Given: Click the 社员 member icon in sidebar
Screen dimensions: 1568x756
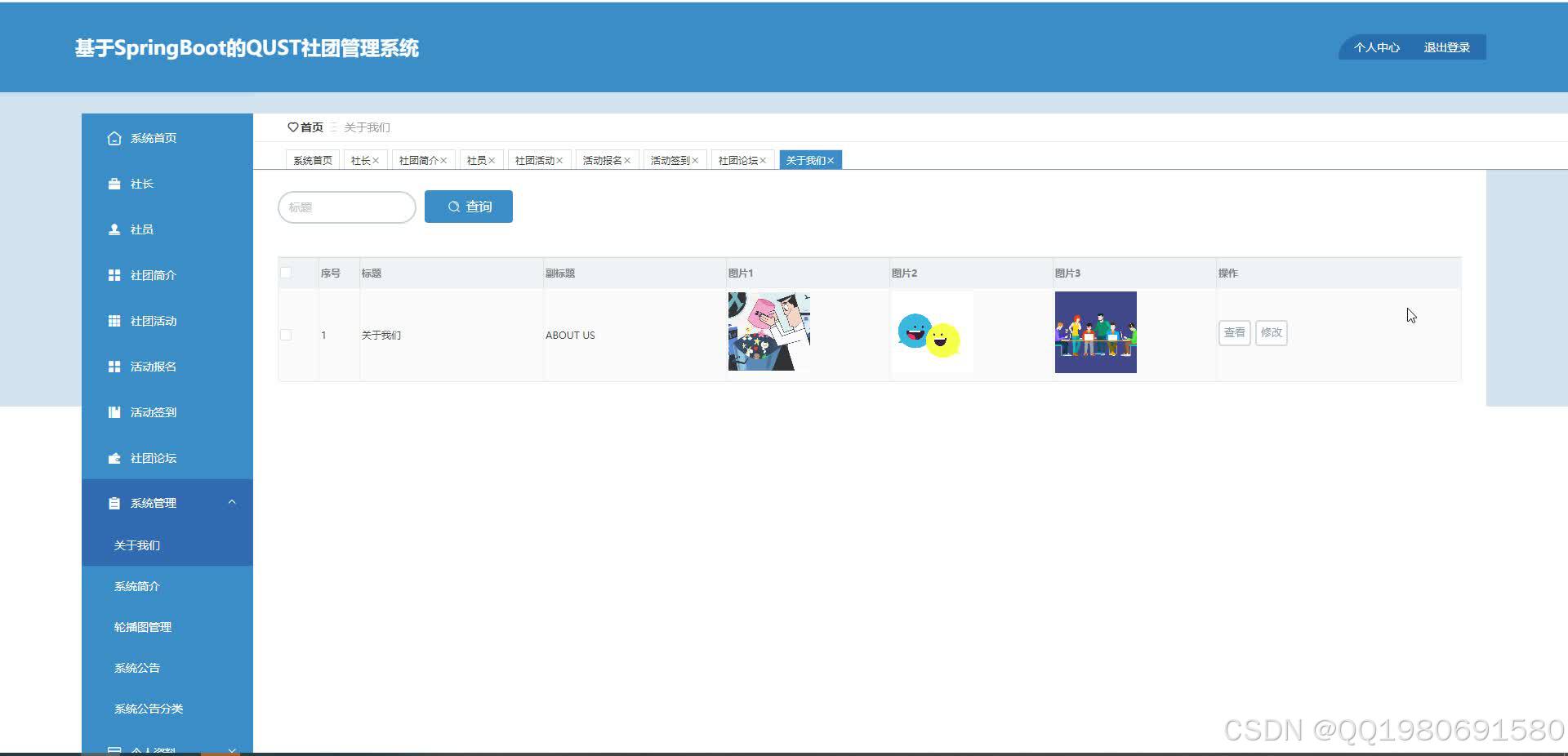Looking at the screenshot, I should coord(114,229).
